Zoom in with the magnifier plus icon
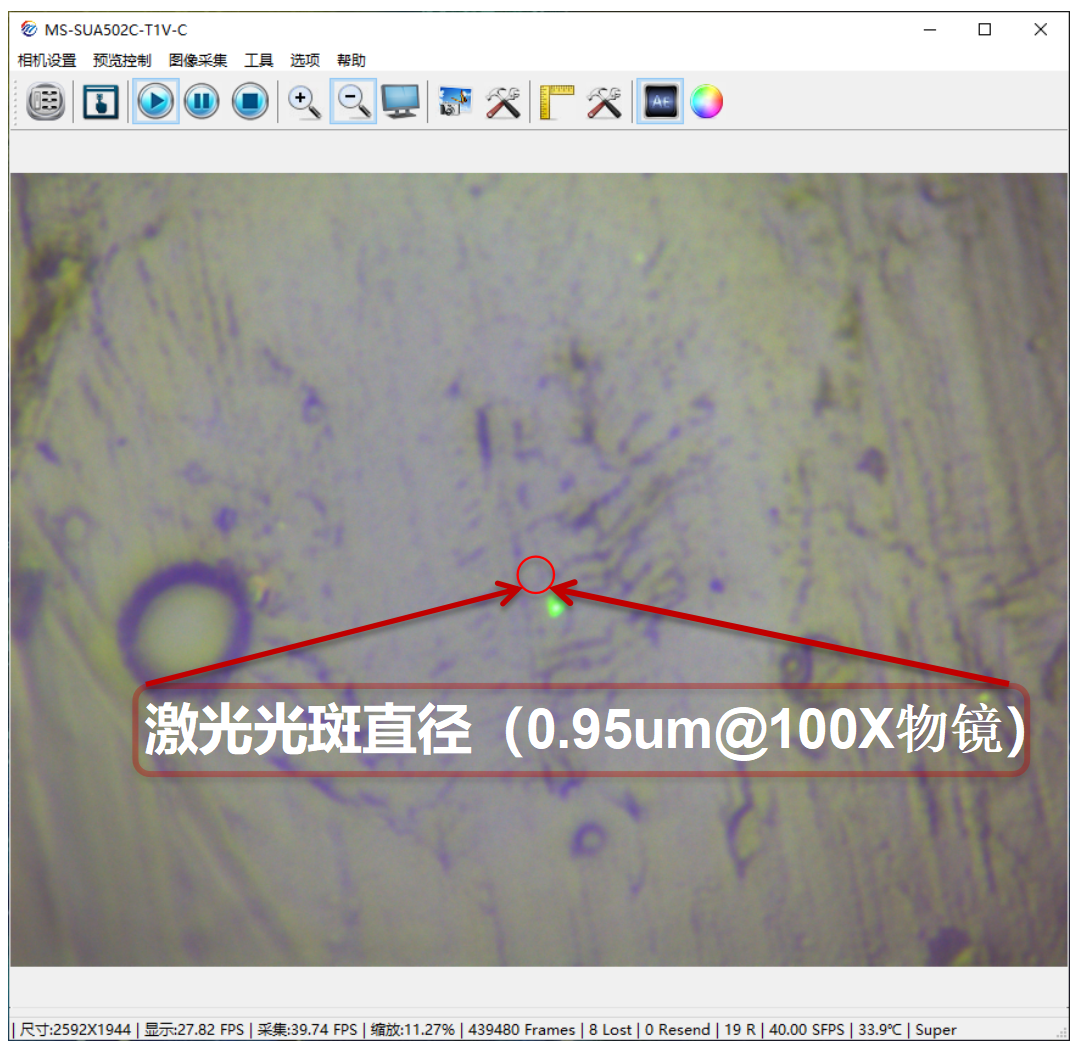 [x=304, y=102]
